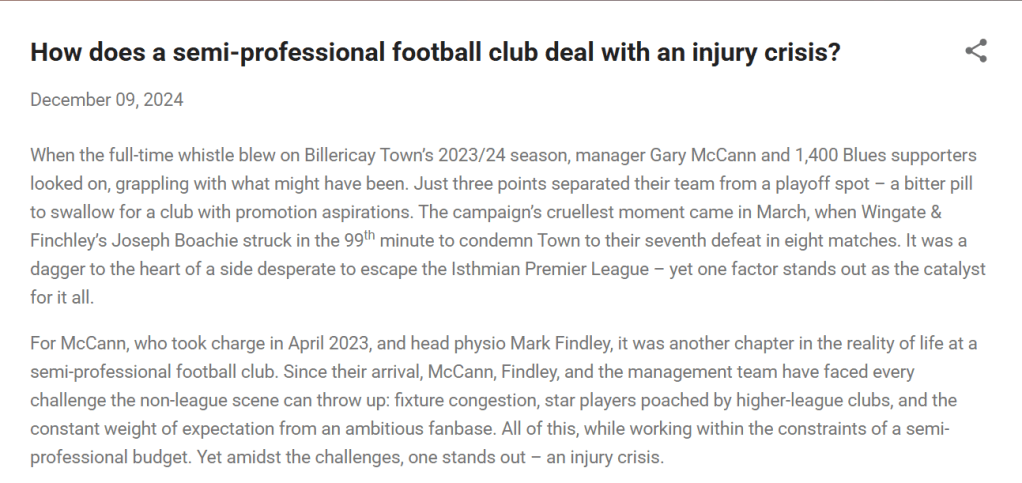Open the injury crisis article title
The height and width of the screenshot is (483, 1022).
coord(435,53)
